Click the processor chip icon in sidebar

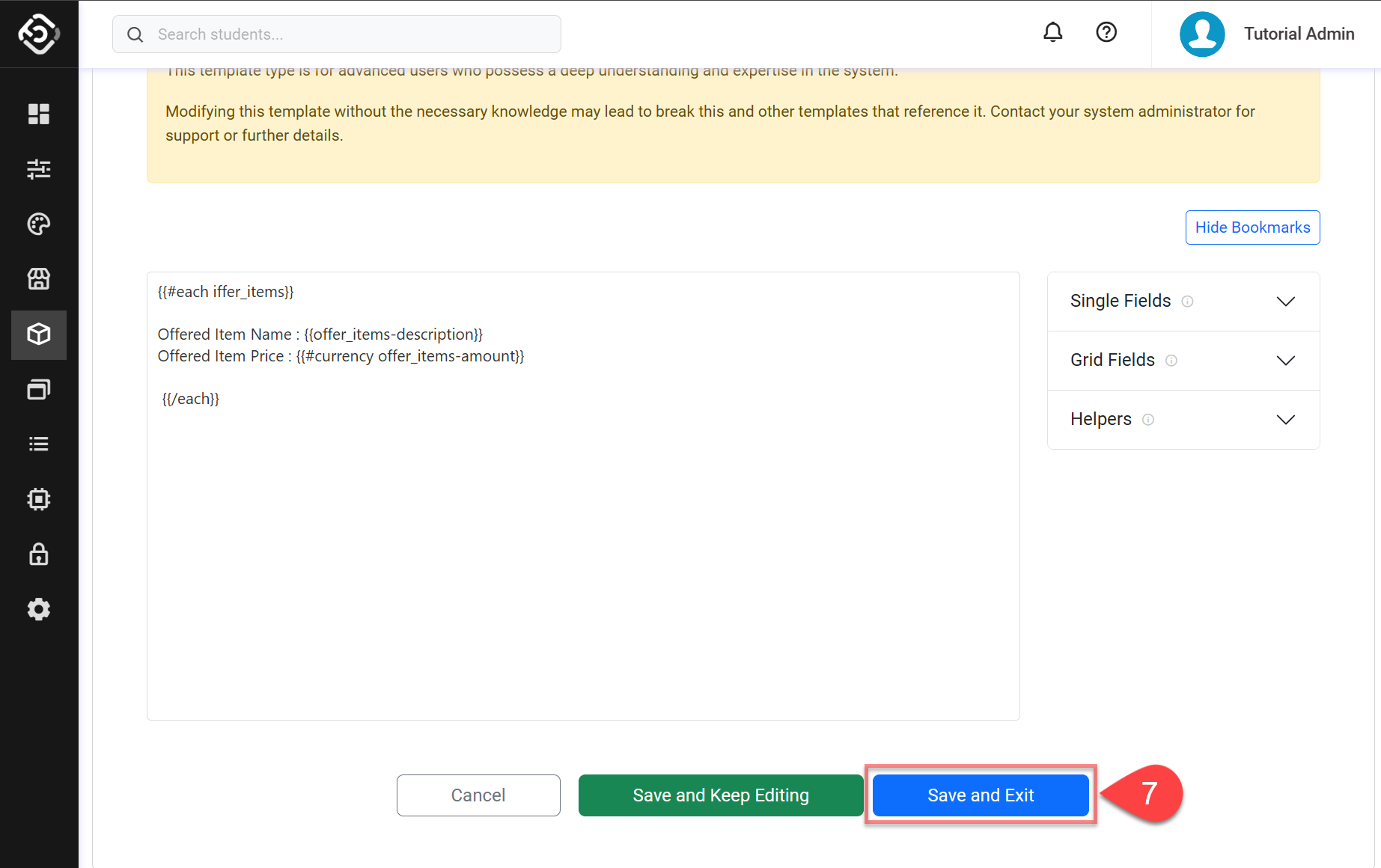click(39, 499)
